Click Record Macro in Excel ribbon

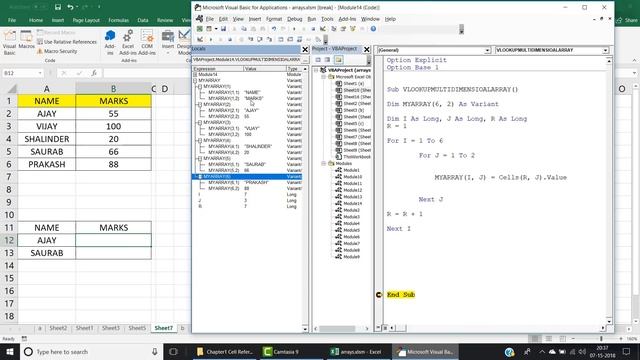(56, 33)
